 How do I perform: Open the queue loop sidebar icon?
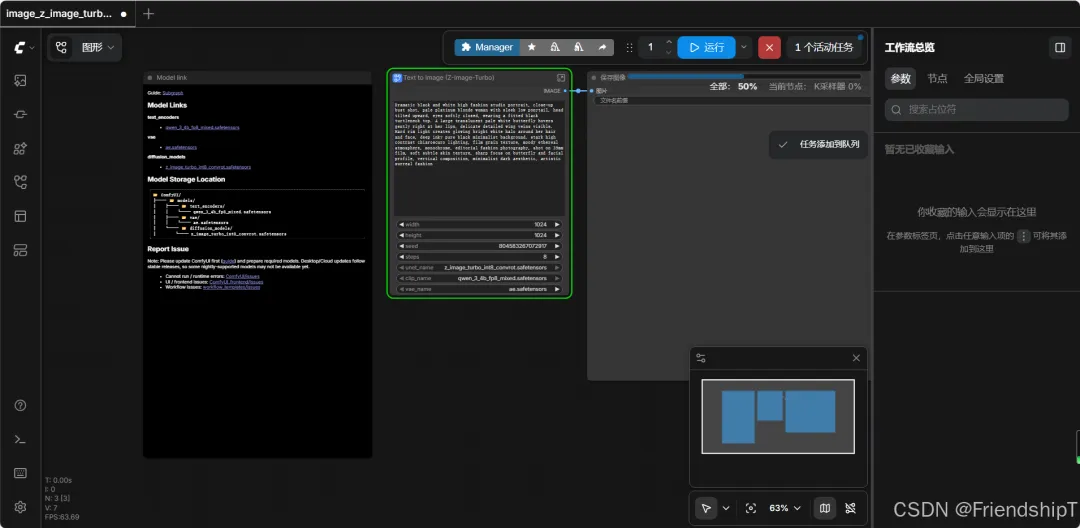20,114
